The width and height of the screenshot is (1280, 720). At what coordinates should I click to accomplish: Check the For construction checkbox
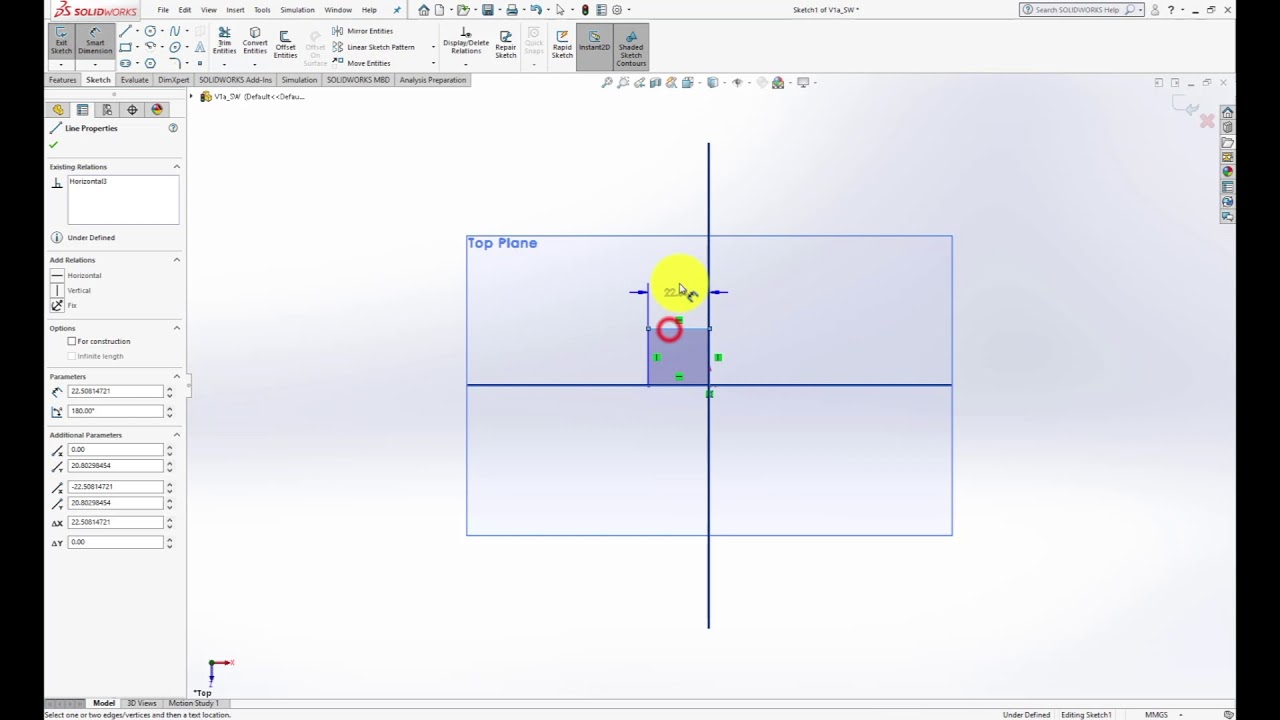point(72,341)
